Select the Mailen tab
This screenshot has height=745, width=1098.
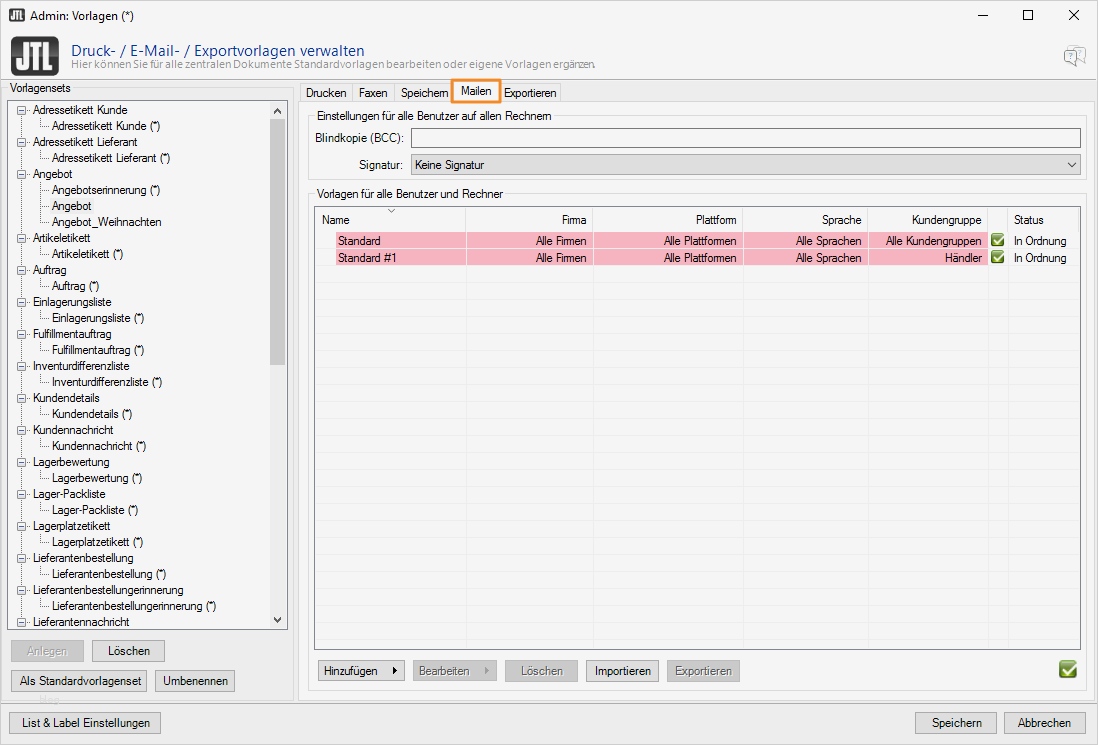tap(476, 91)
